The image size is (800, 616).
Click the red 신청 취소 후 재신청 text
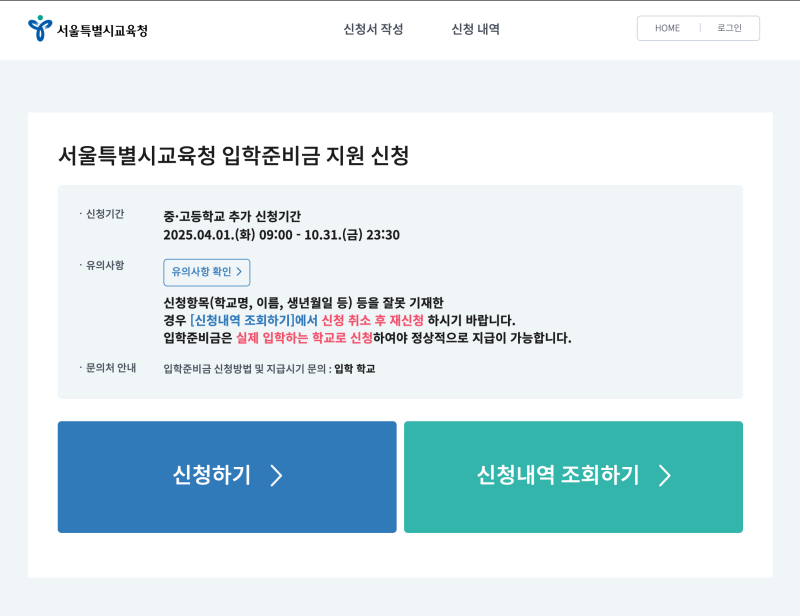click(372, 321)
